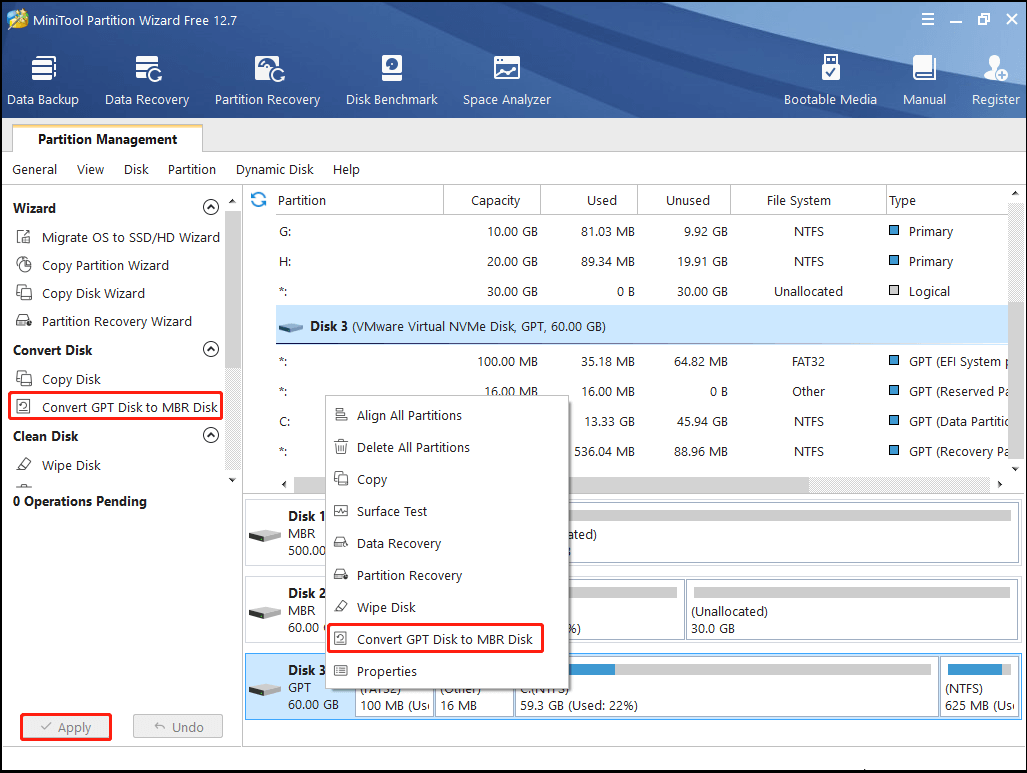Click the sidebar scroll down arrow
Viewport: 1027px width, 773px height.
coord(232,480)
